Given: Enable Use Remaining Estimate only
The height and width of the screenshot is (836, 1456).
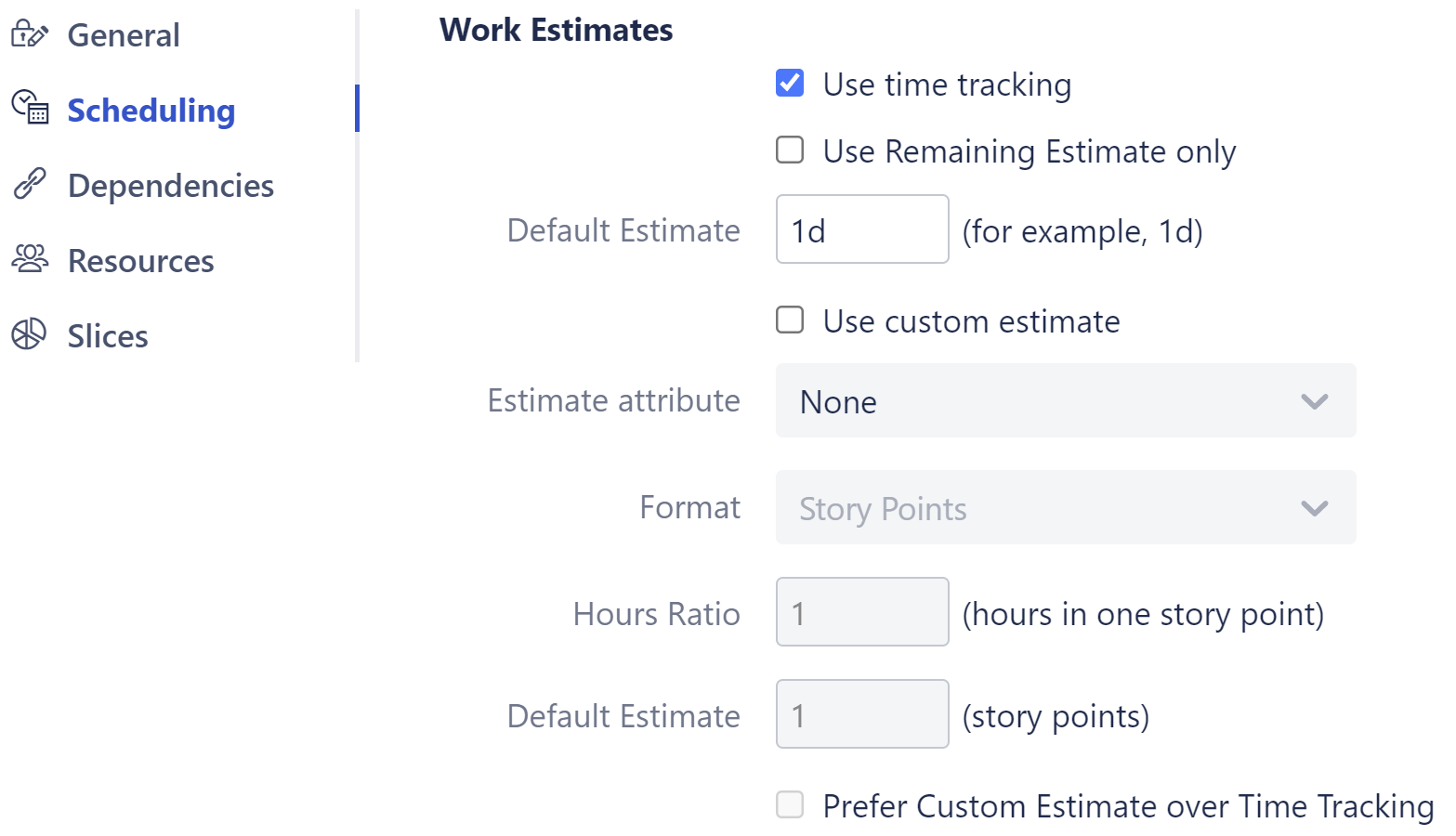Looking at the screenshot, I should pyautogui.click(x=790, y=150).
